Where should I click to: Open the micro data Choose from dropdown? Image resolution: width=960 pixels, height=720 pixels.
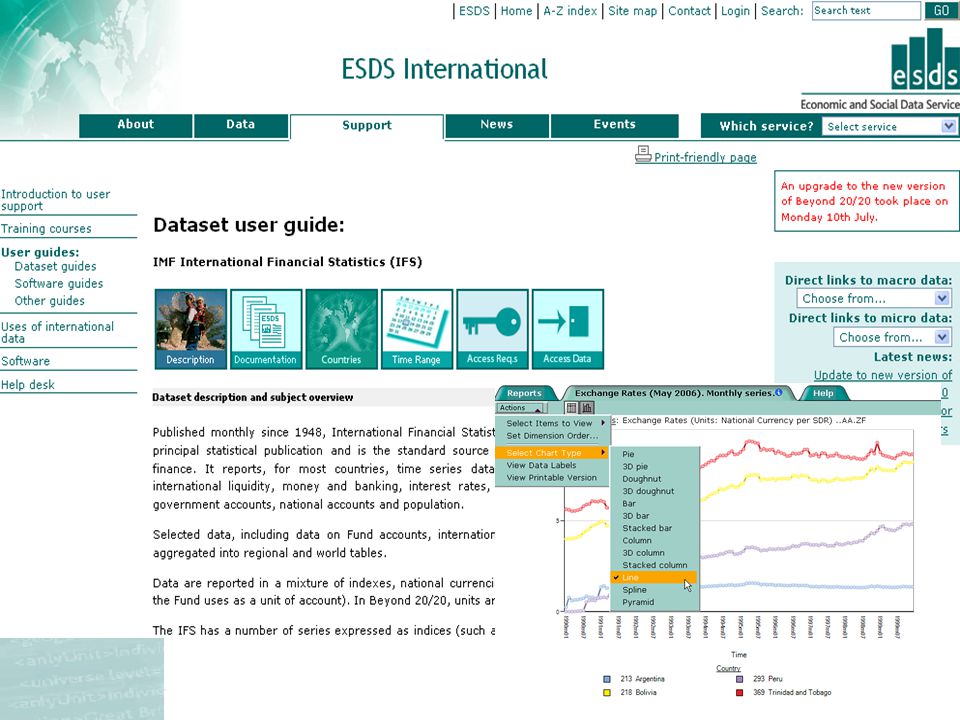[892, 337]
